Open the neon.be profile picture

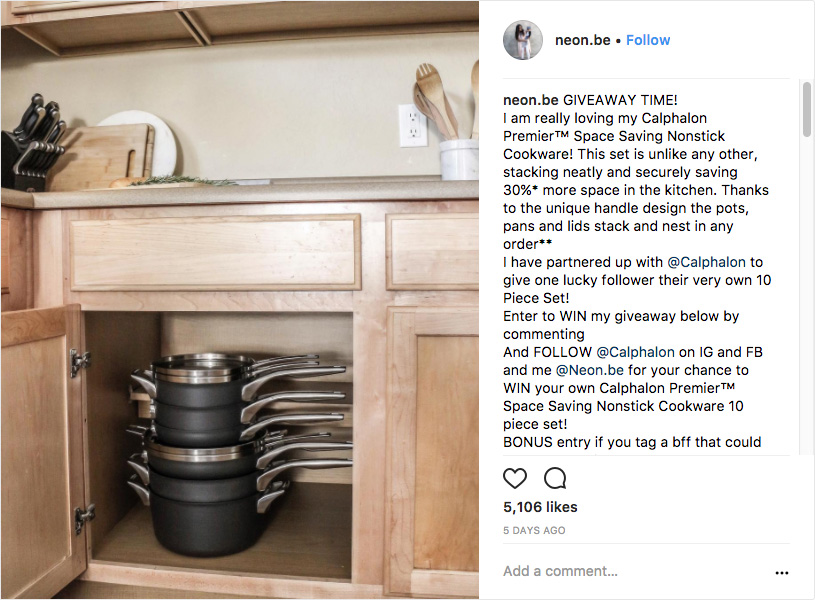pos(523,40)
